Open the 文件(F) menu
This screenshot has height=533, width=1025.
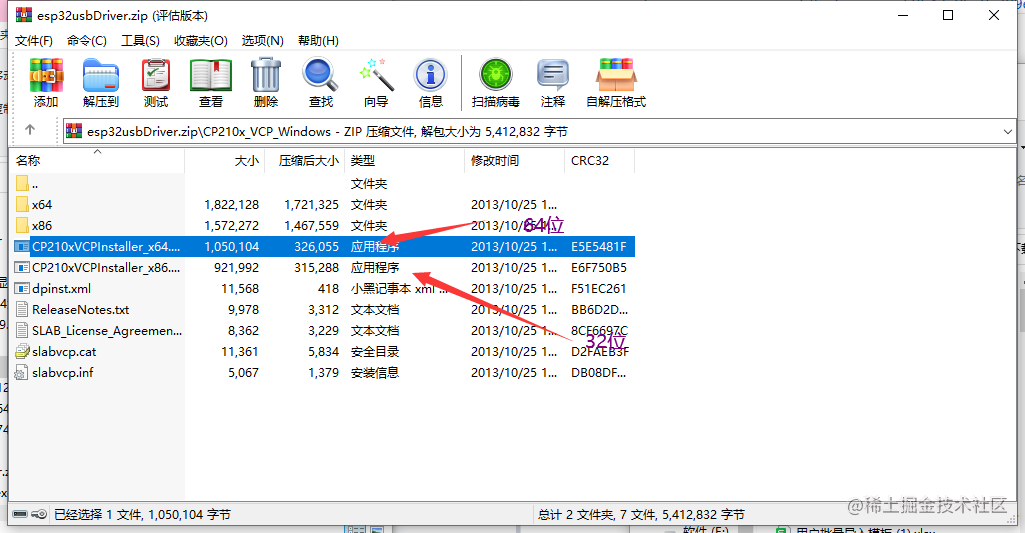point(34,41)
